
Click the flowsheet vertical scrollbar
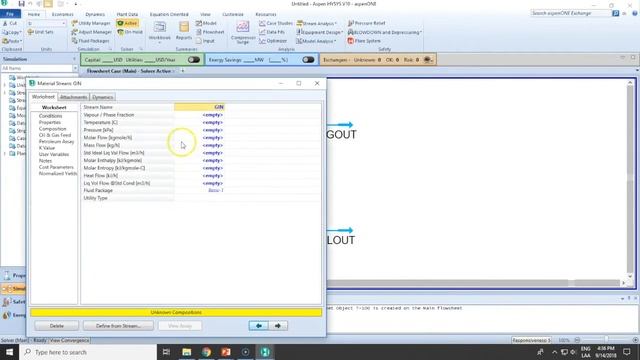click(630, 180)
